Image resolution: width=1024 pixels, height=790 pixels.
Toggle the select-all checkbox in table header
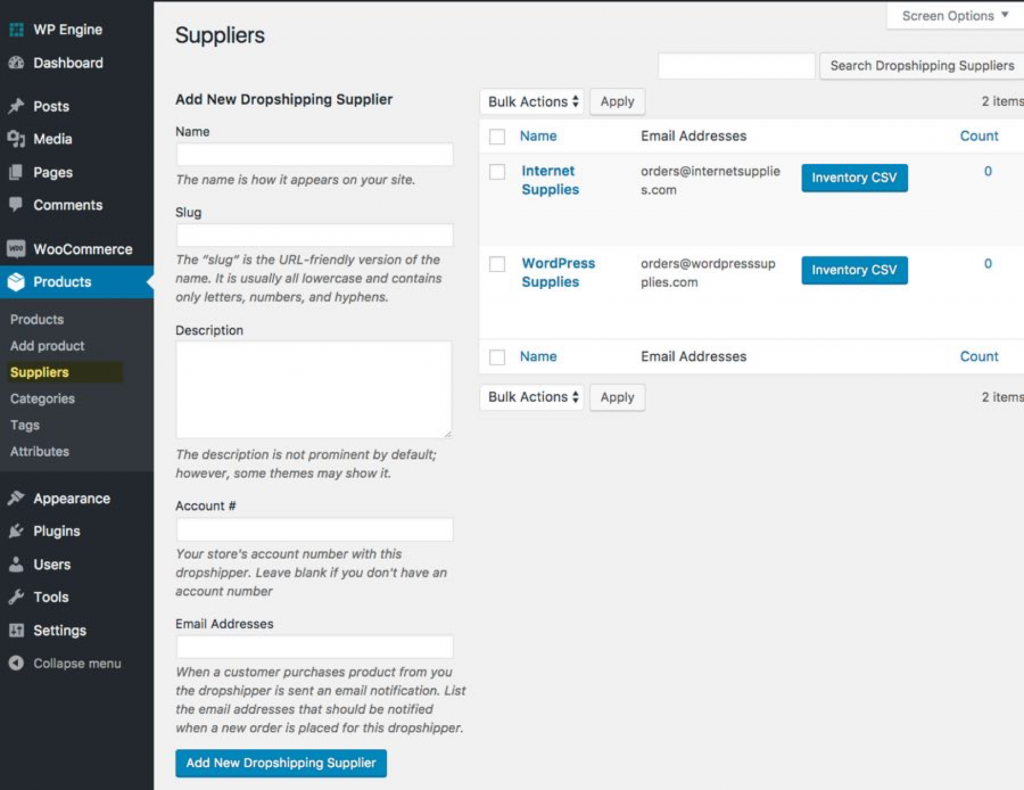click(x=497, y=136)
